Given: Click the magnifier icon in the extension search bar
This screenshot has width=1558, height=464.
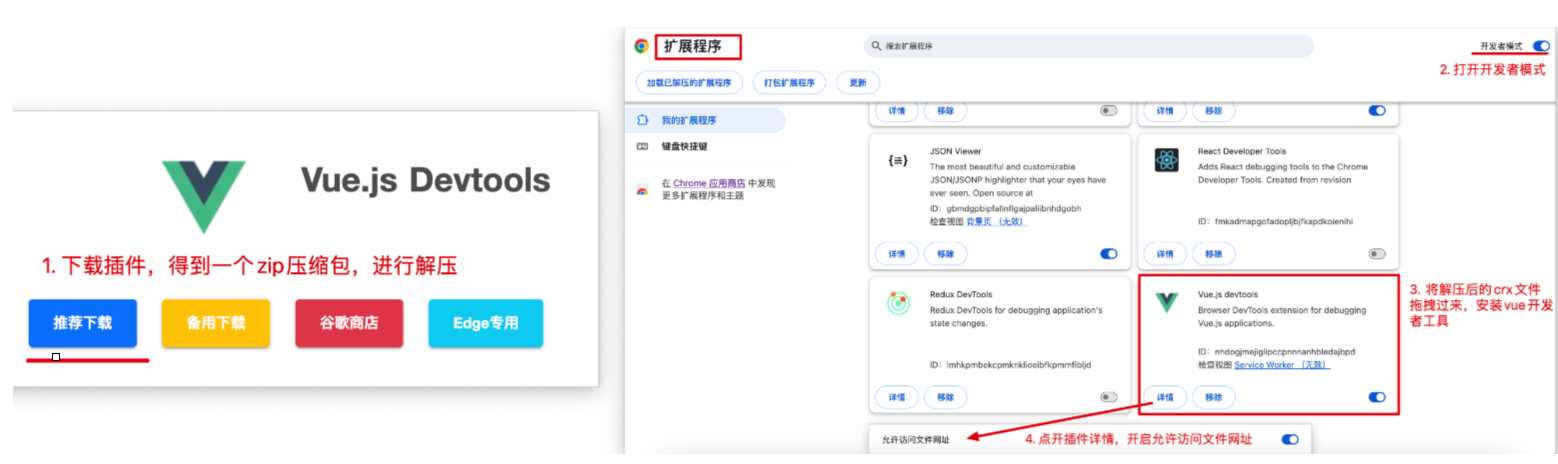Looking at the screenshot, I should coord(876,46).
